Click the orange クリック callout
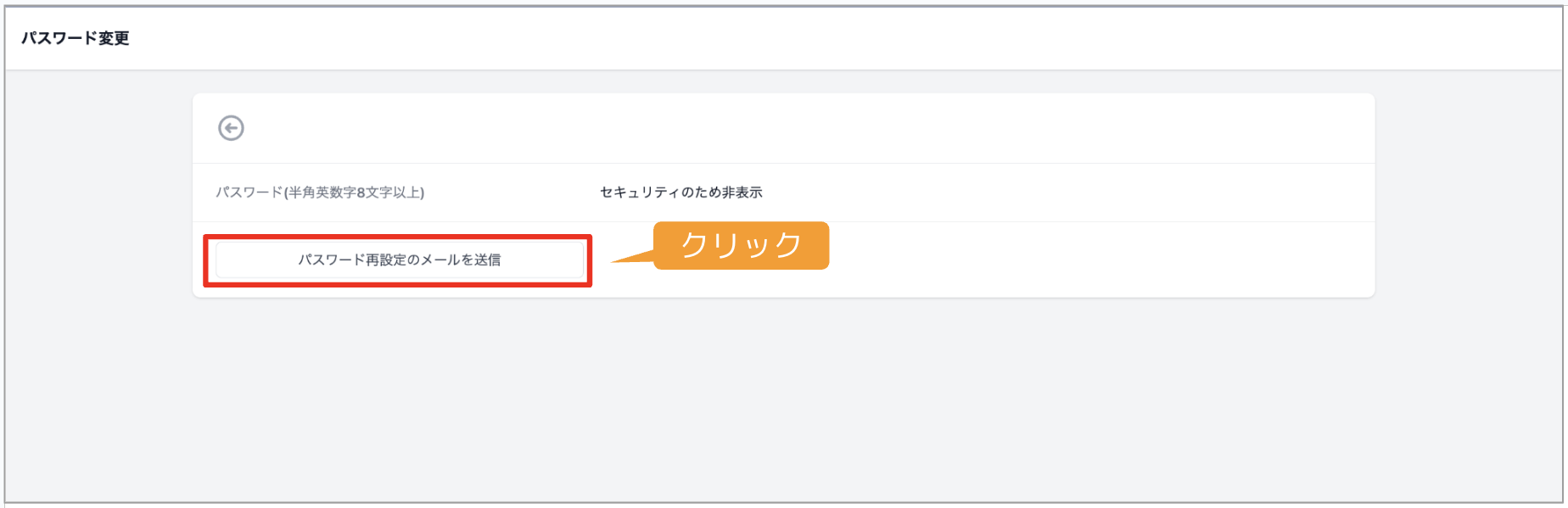 (x=741, y=245)
